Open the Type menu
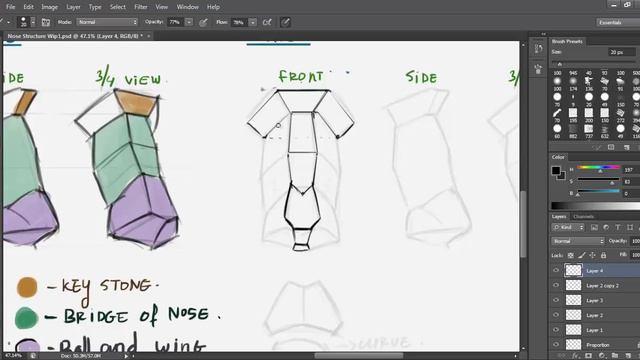 tap(95, 7)
